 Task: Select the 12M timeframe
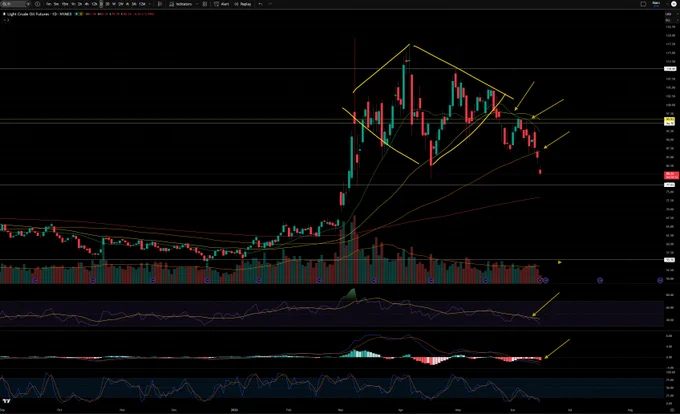click(142, 4)
